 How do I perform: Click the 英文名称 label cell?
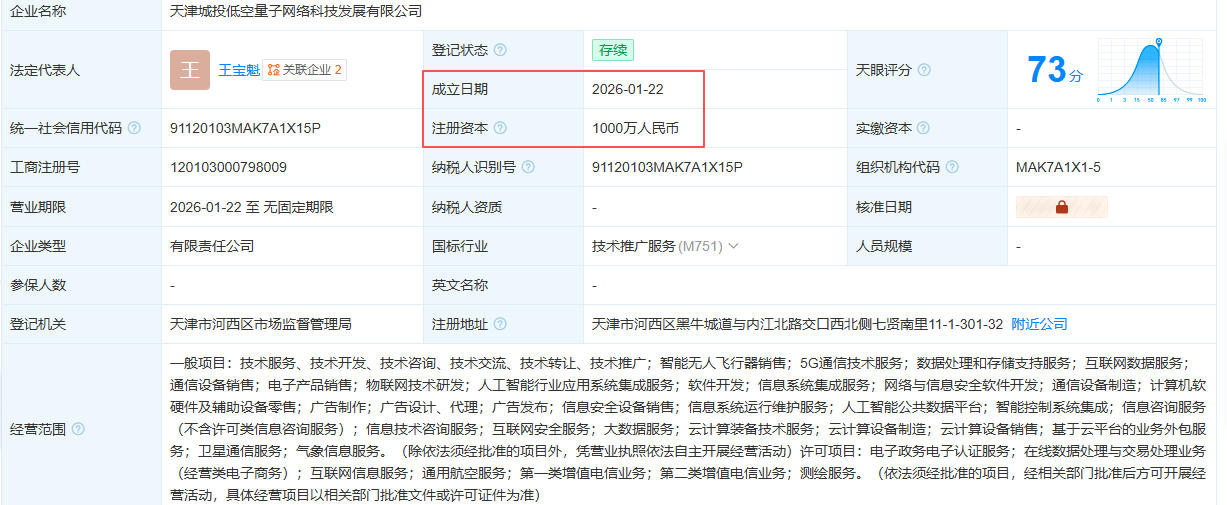tap(503, 285)
